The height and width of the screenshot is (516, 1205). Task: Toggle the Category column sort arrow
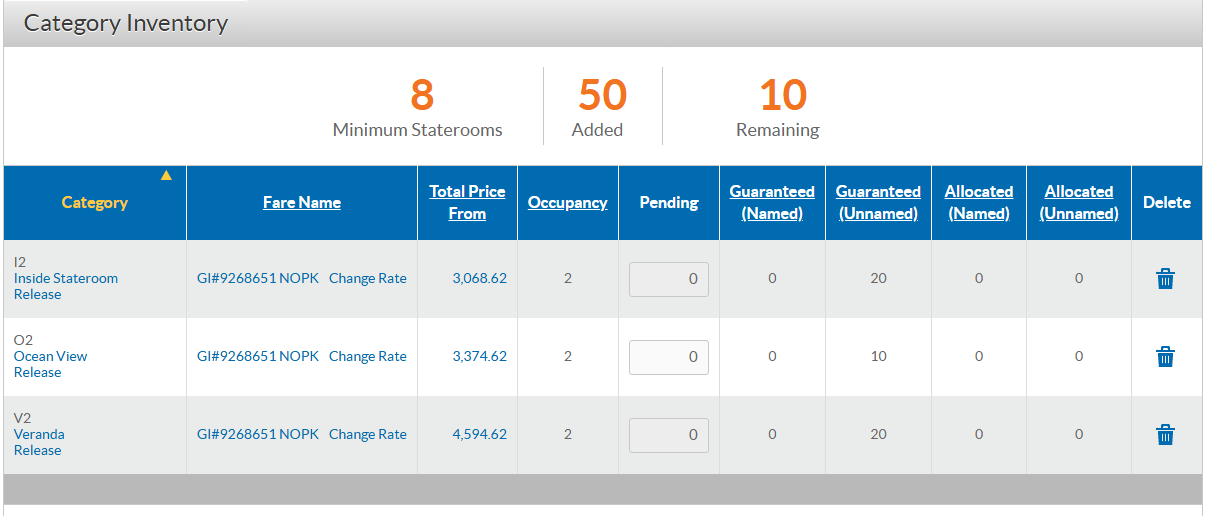point(166,175)
